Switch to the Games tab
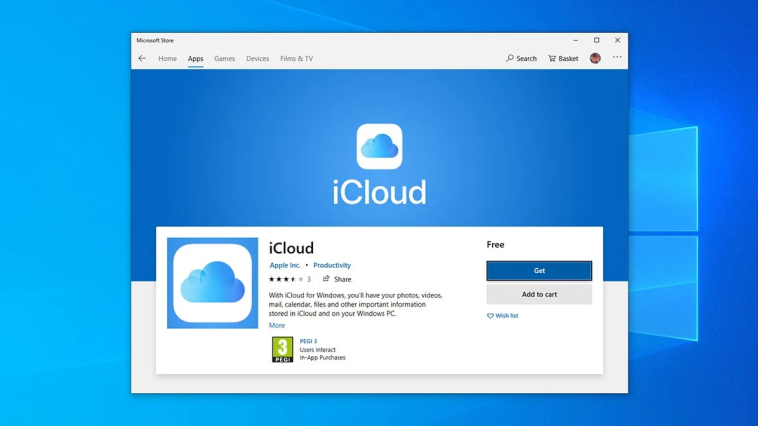 (x=224, y=59)
